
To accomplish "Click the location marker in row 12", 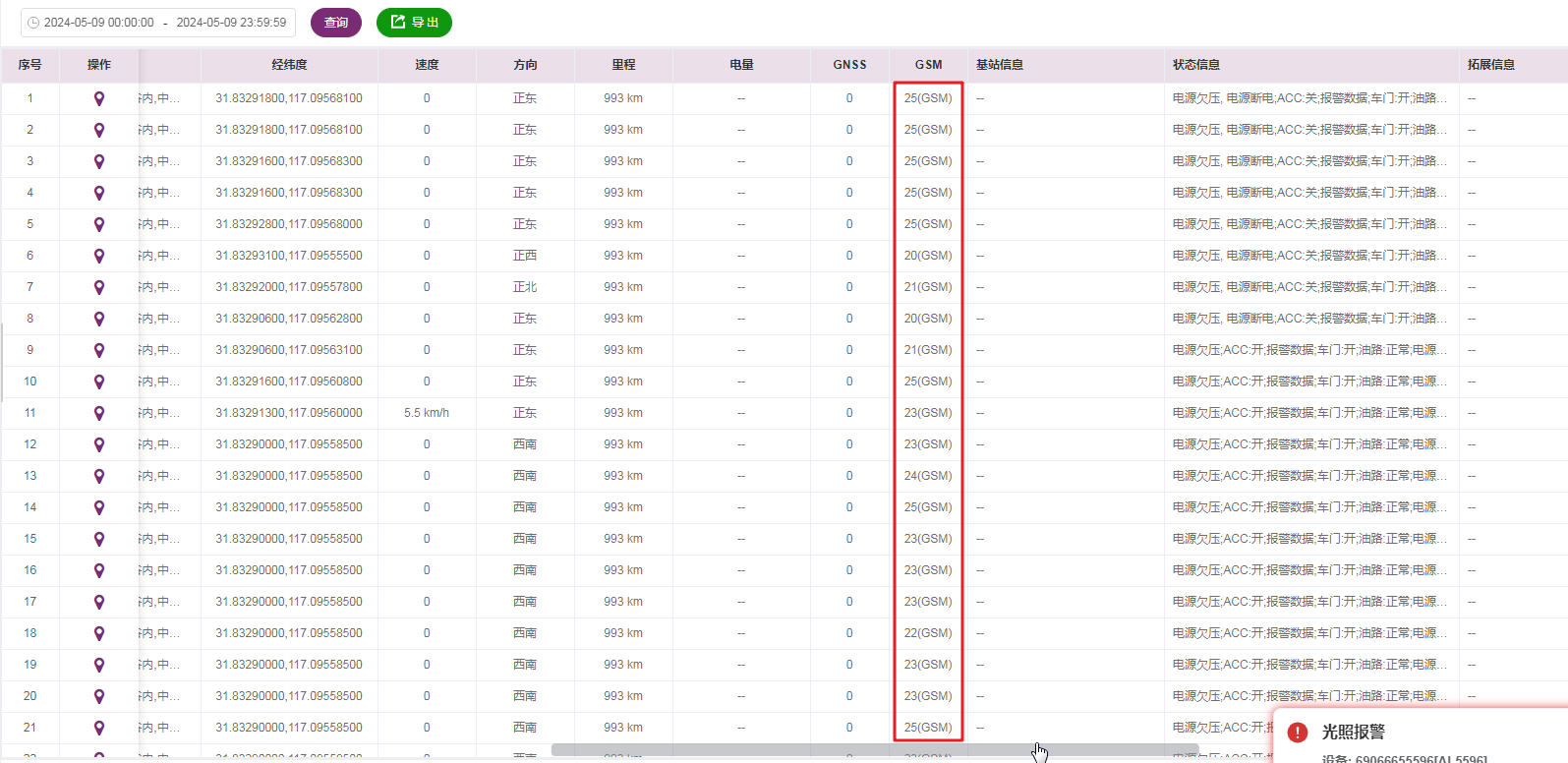I will [x=99, y=444].
